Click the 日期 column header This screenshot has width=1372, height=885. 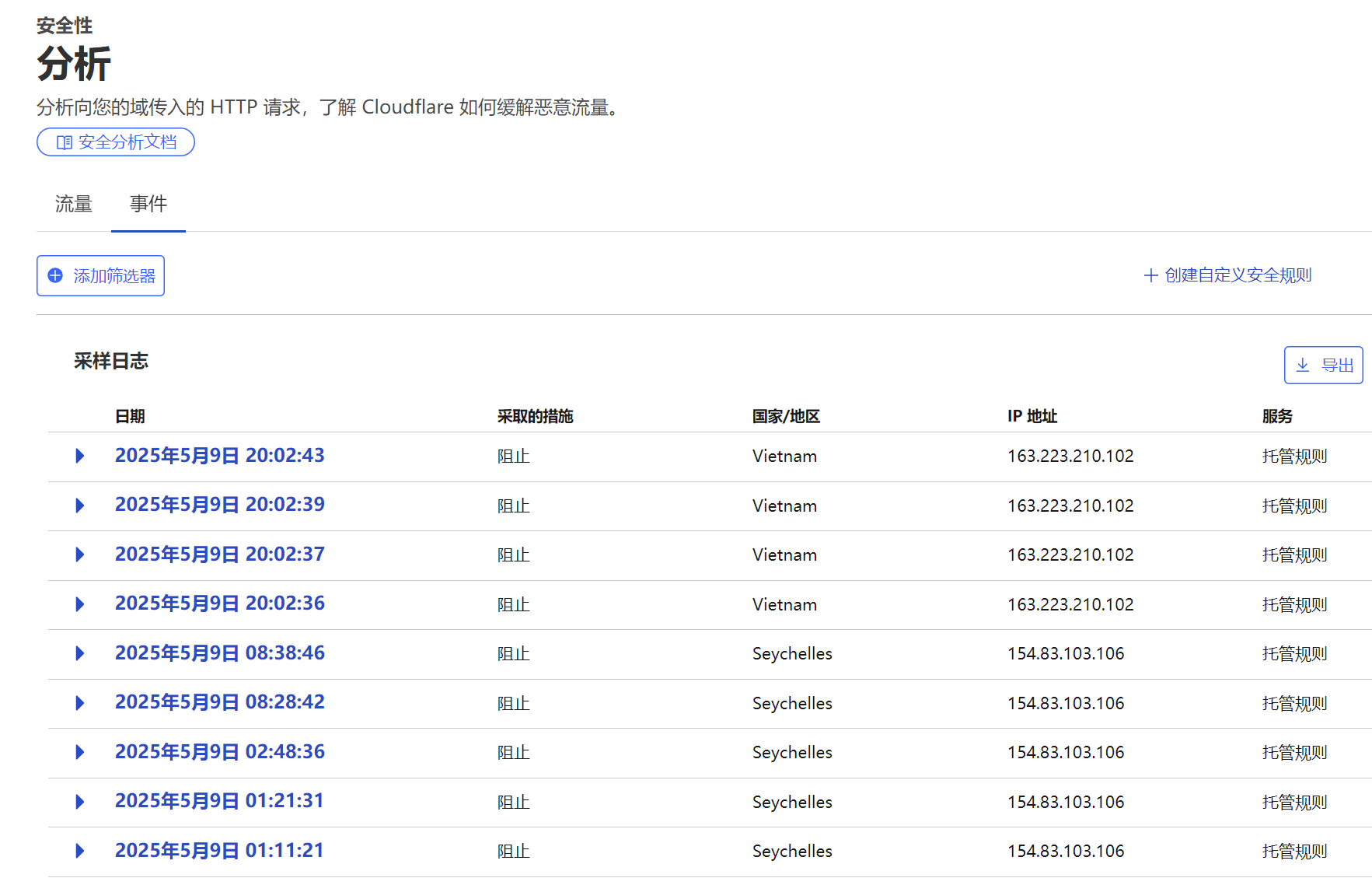click(x=130, y=417)
